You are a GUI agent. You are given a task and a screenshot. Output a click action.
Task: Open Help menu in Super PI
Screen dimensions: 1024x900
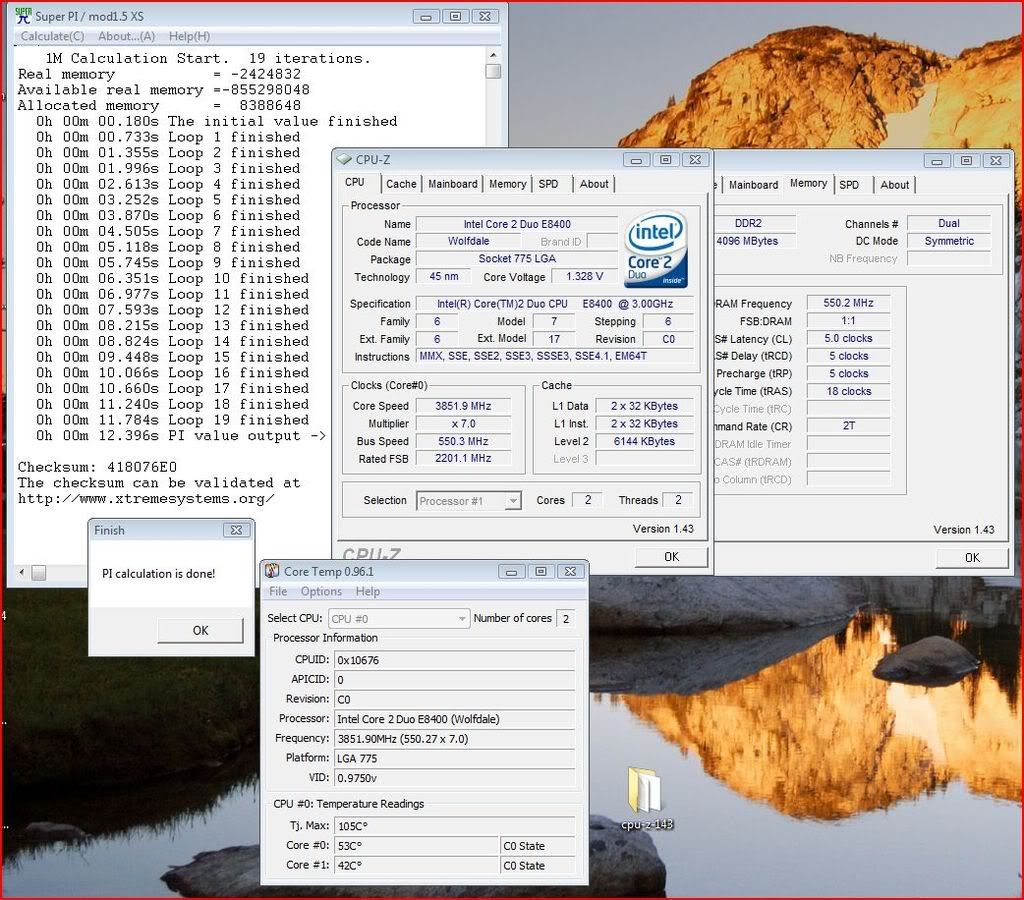pos(189,36)
